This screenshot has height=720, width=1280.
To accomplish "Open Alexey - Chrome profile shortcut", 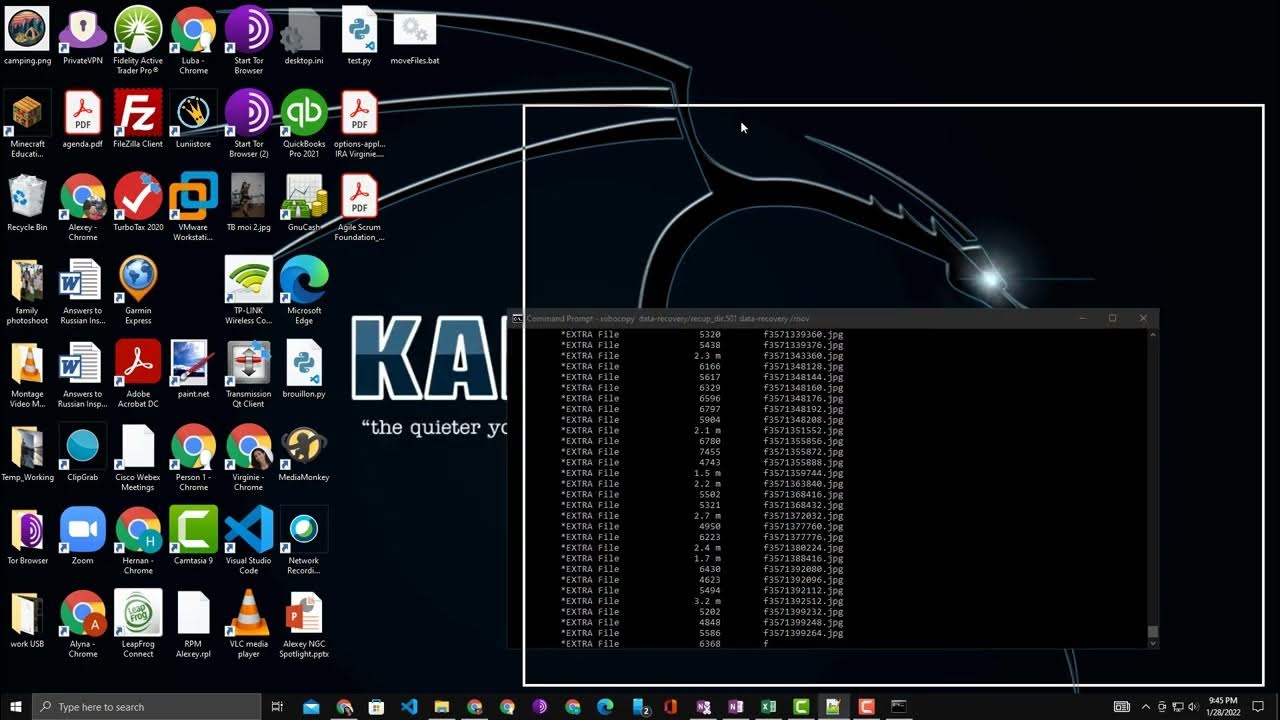I will (83, 207).
